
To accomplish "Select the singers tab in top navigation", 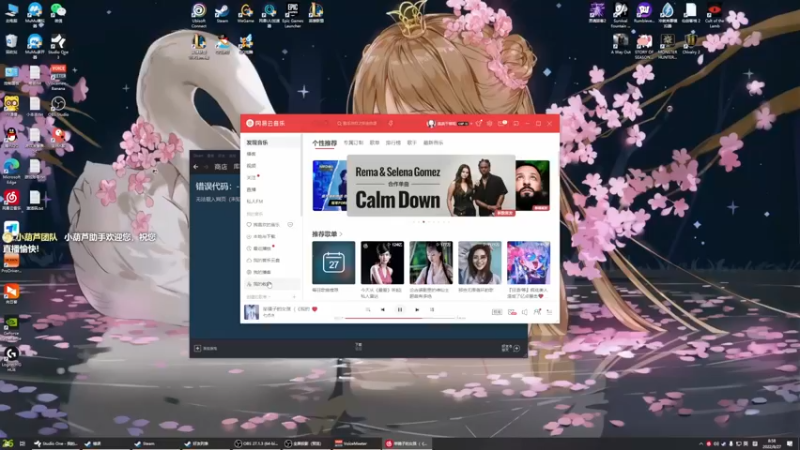I will 412,143.
